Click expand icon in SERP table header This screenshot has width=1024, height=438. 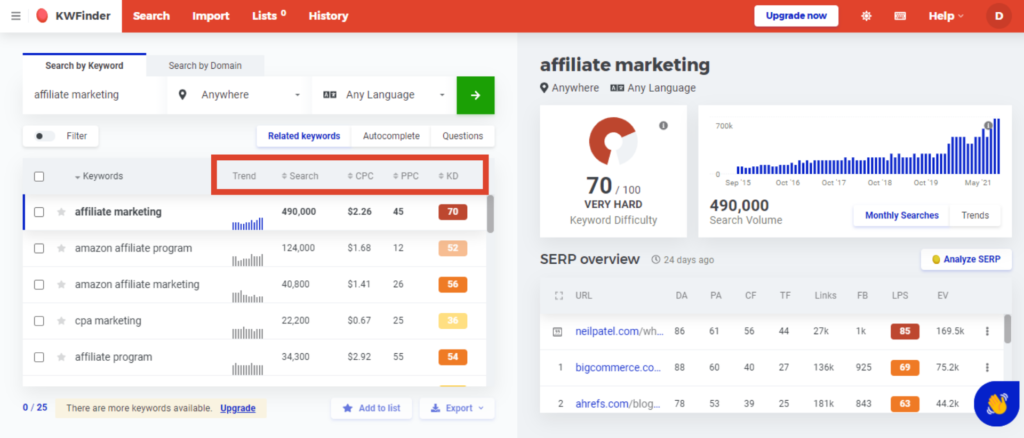558,296
